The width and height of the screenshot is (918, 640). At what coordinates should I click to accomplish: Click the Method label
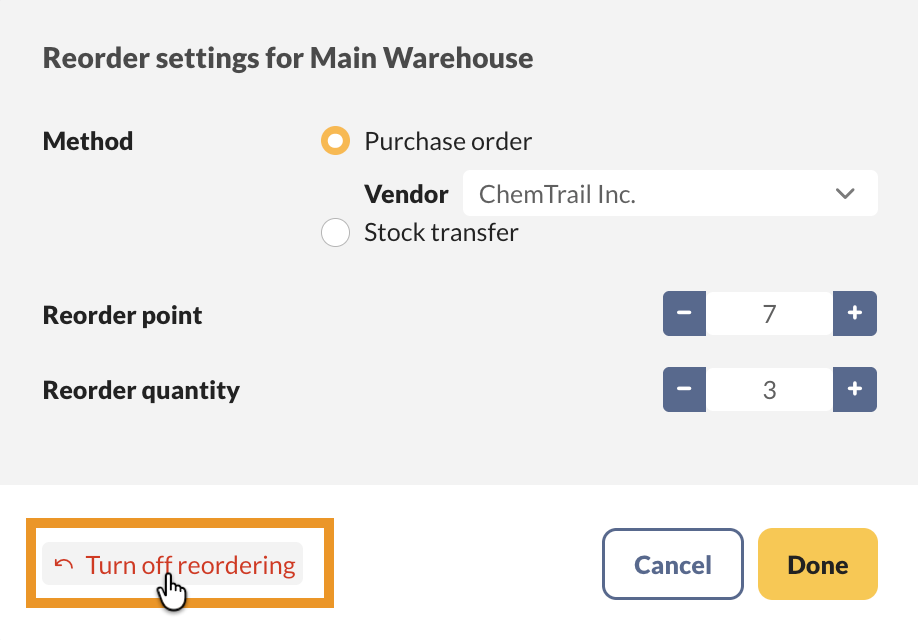[88, 142]
